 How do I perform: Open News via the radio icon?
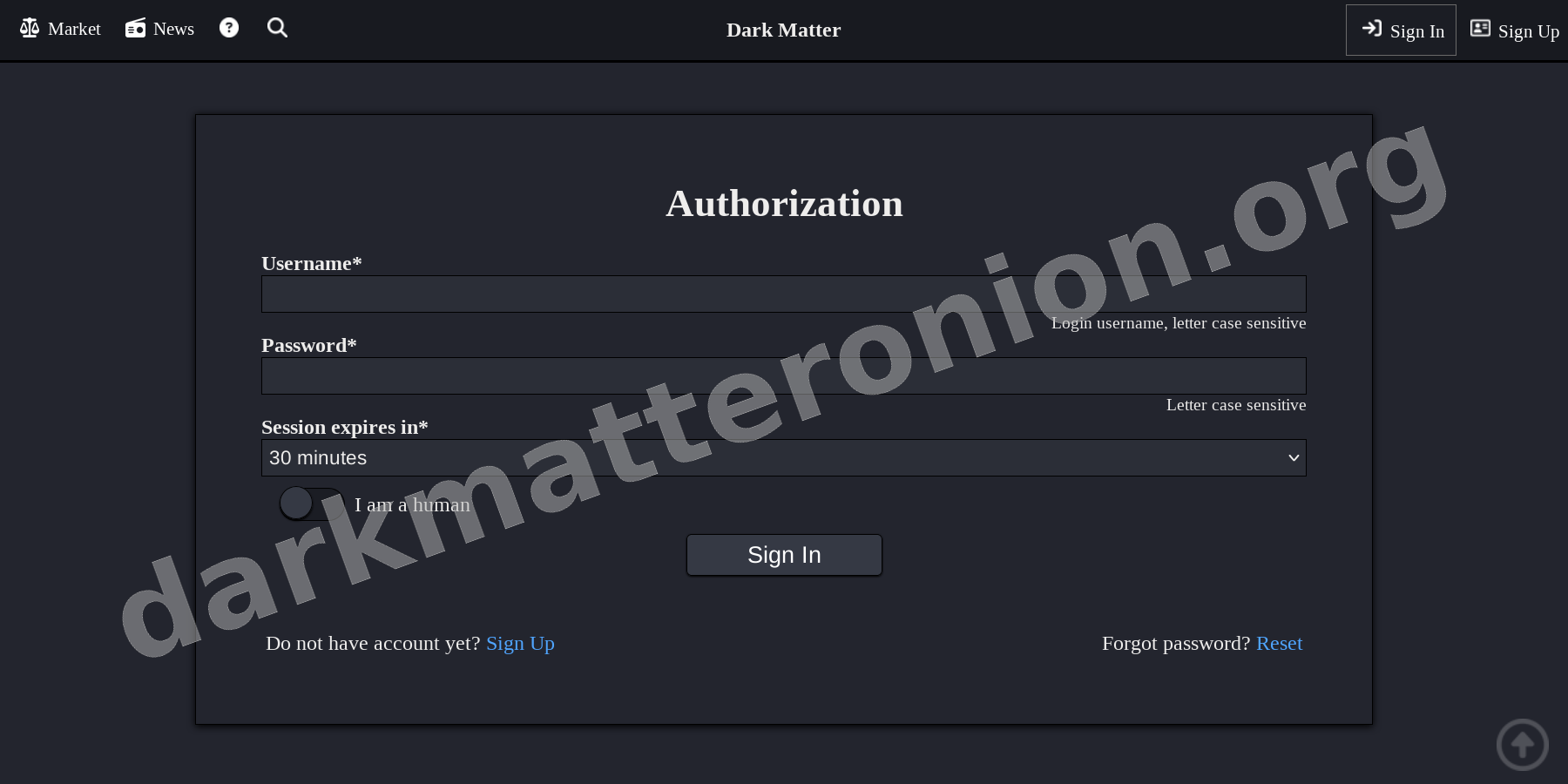coord(135,27)
